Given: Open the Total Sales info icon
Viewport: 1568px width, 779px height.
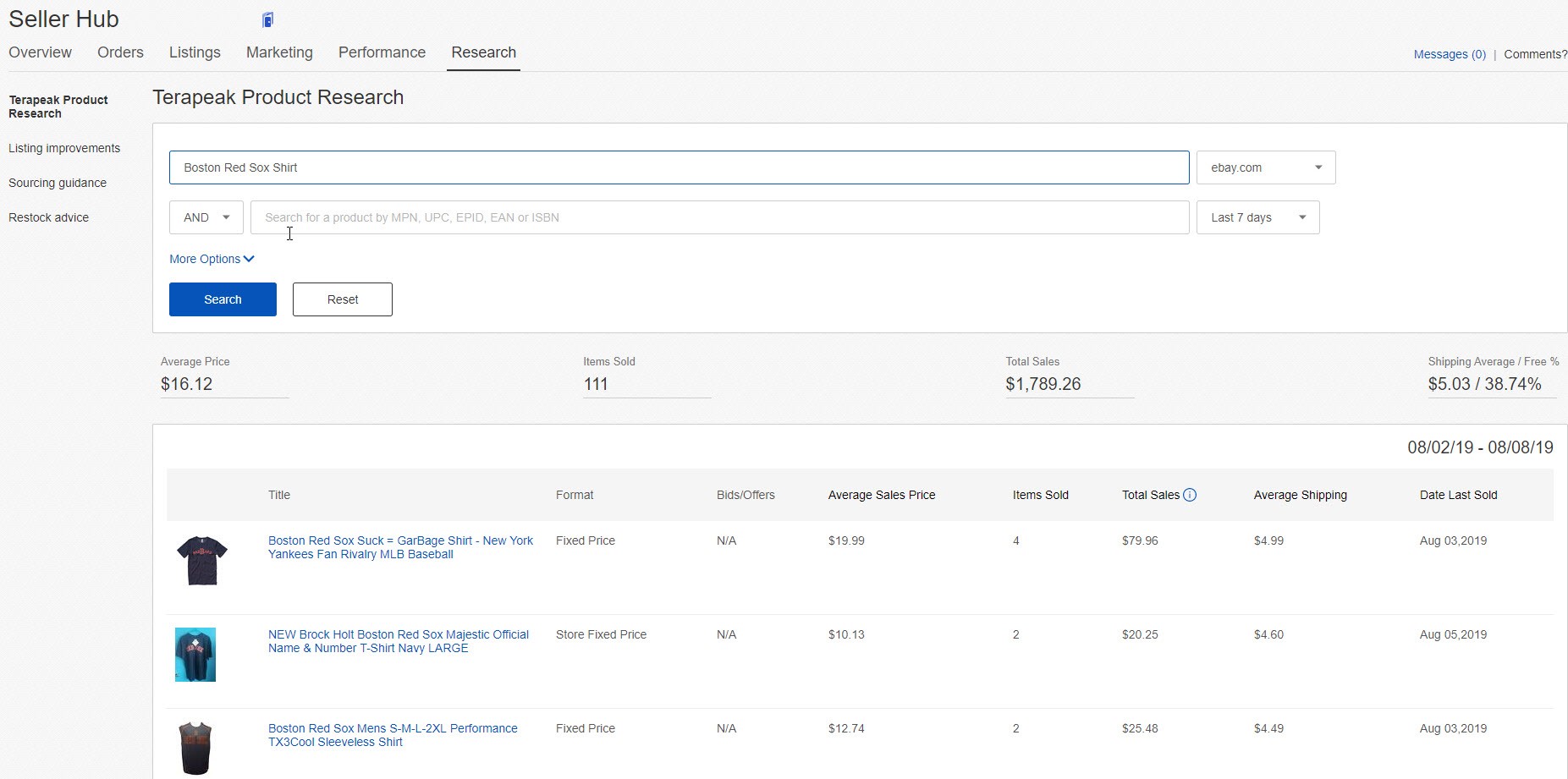Looking at the screenshot, I should 1190,495.
